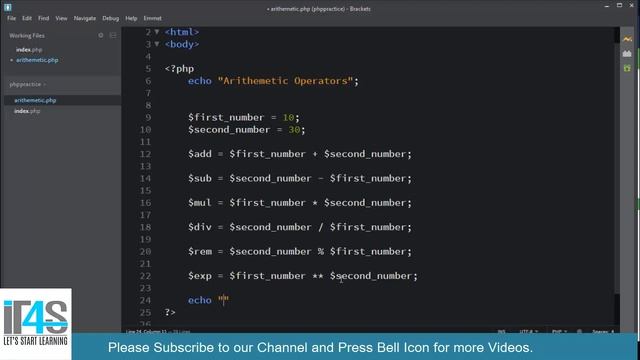Click the $first_number declaration on line 9
640x360 pixels.
pyautogui.click(x=226, y=118)
